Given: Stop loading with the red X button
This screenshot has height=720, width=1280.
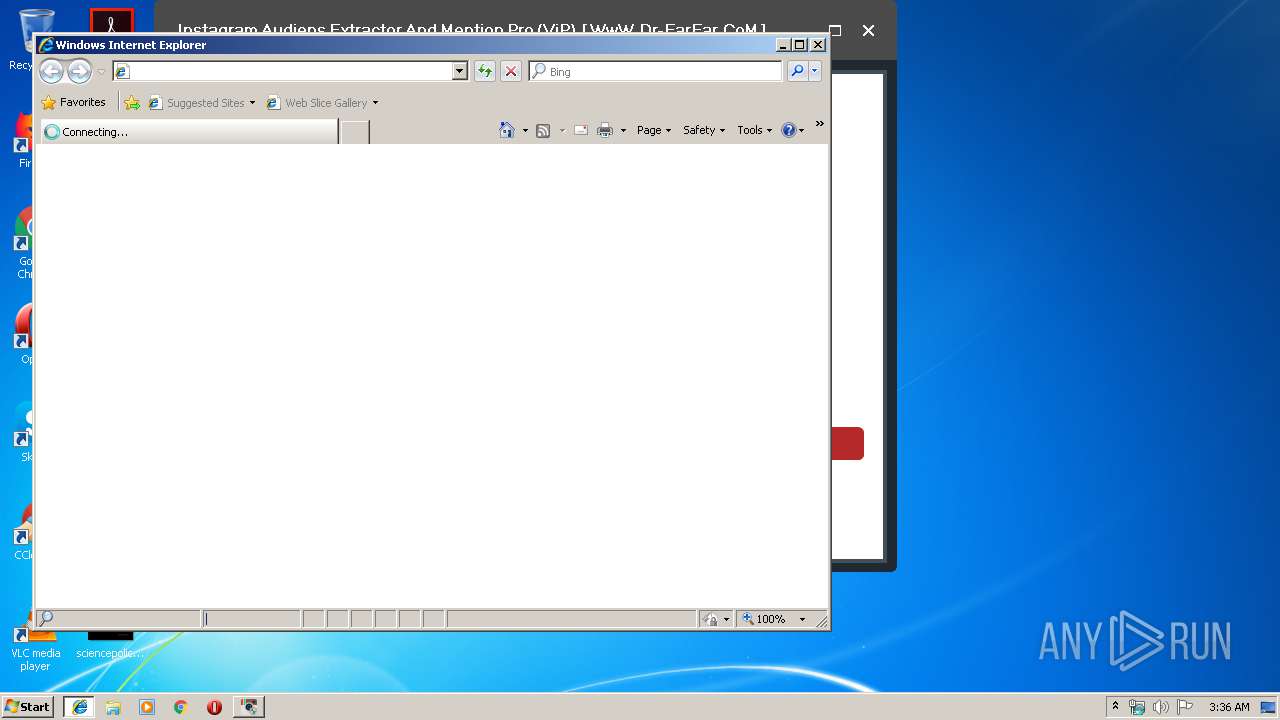Looking at the screenshot, I should point(511,71).
